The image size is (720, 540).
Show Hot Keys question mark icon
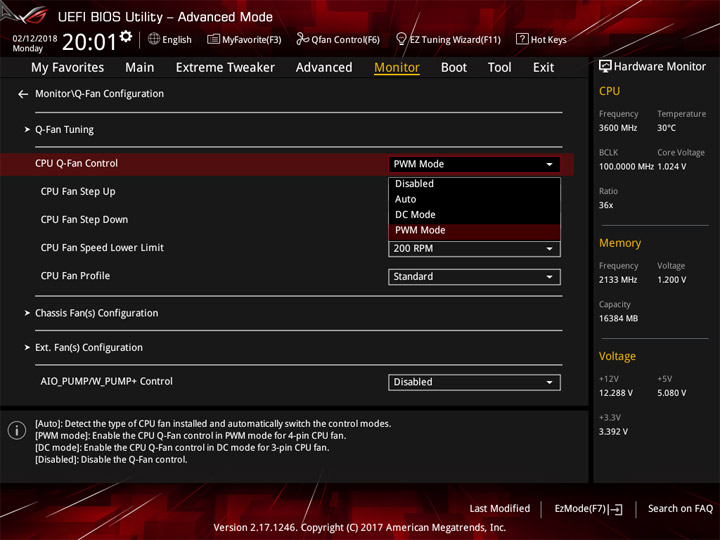522,40
